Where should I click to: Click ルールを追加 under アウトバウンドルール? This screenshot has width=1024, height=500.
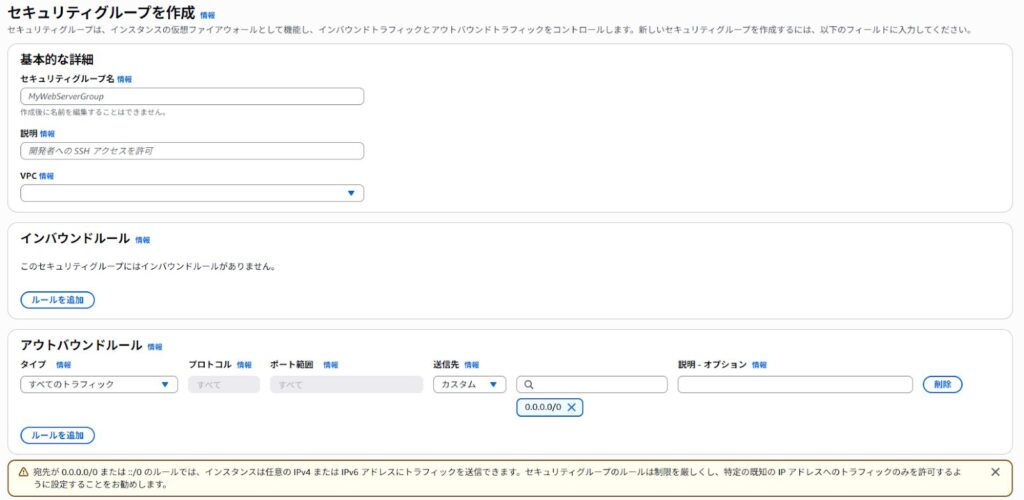pos(58,435)
